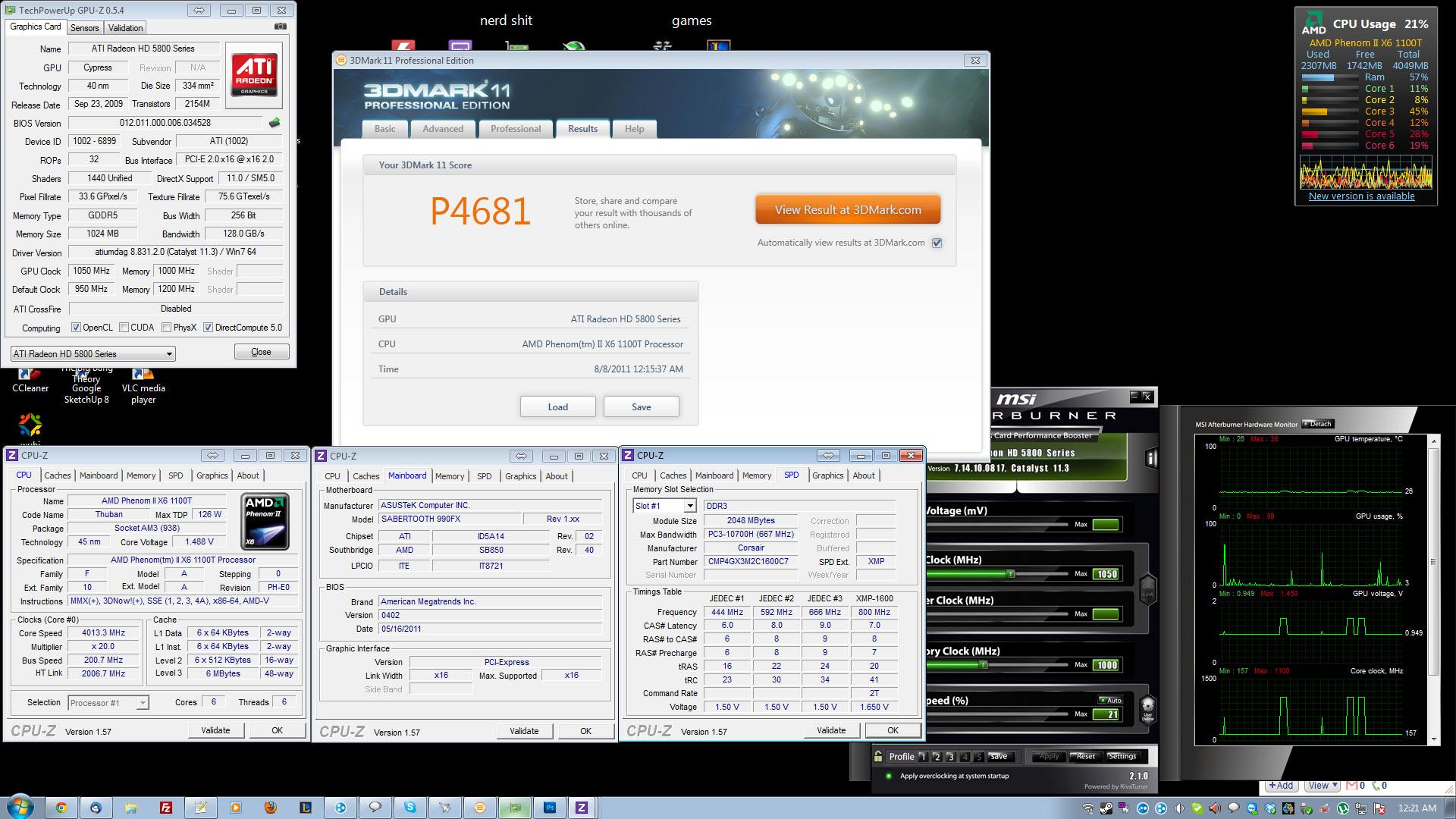Open Graphics tab in CPU-Z Mainboard window
Viewport: 1456px width, 819px height.
coord(521,476)
